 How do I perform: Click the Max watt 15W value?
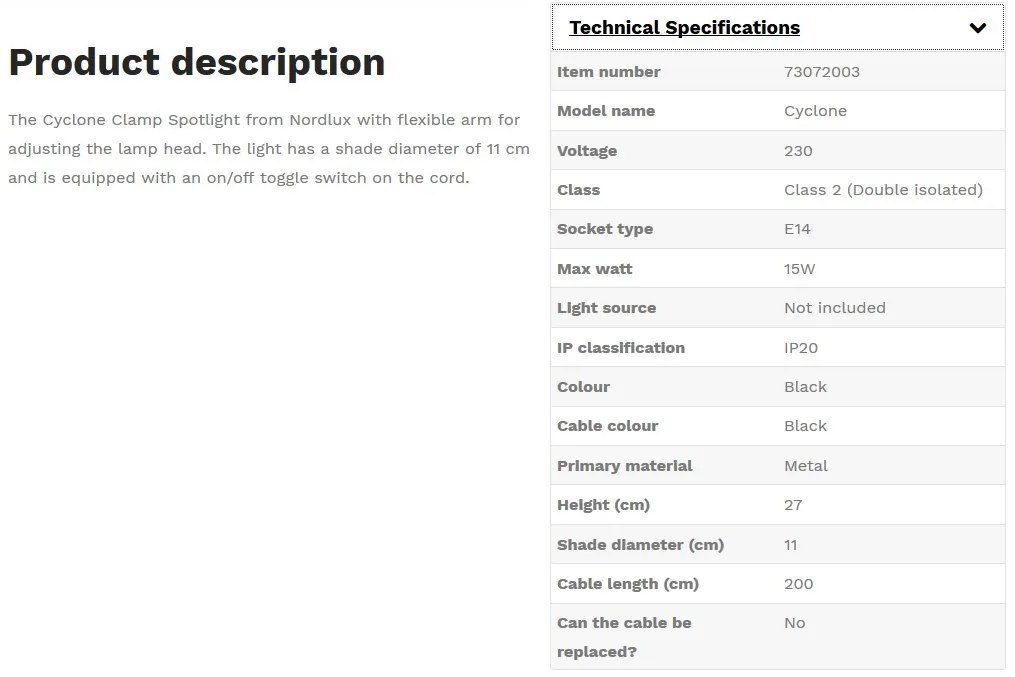(x=799, y=269)
